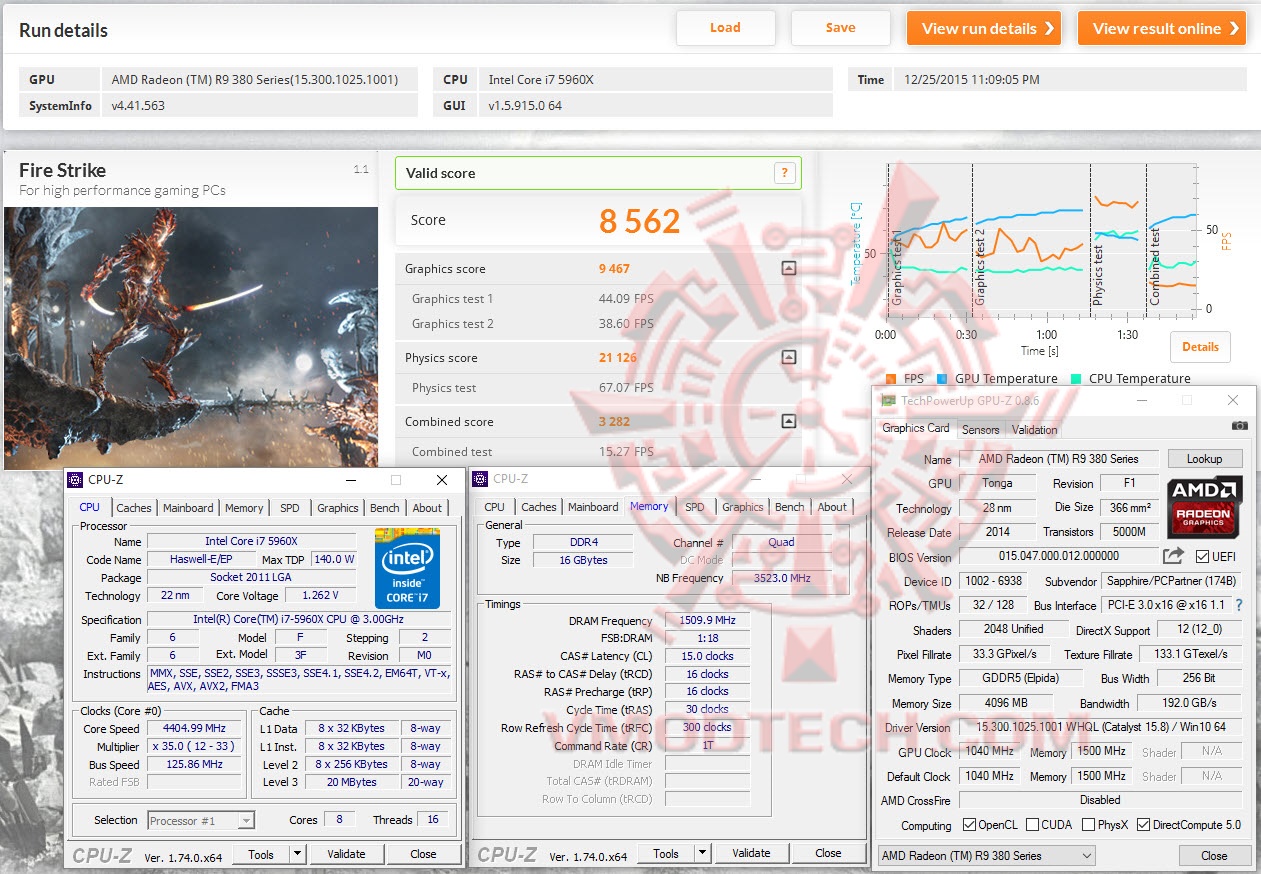The height and width of the screenshot is (874, 1261).
Task: Click the Bandwidth value 192.0 GB/s
Action: [x=1190, y=703]
